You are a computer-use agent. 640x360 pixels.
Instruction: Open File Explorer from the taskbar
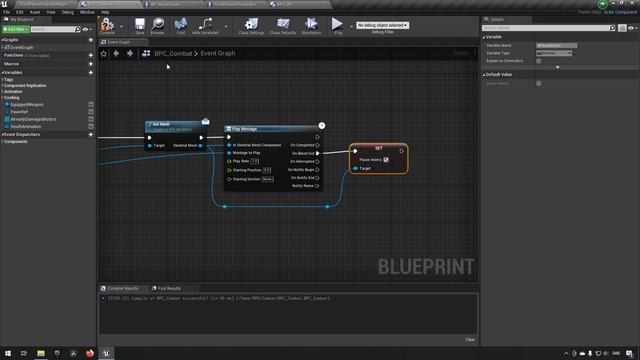click(x=41, y=353)
